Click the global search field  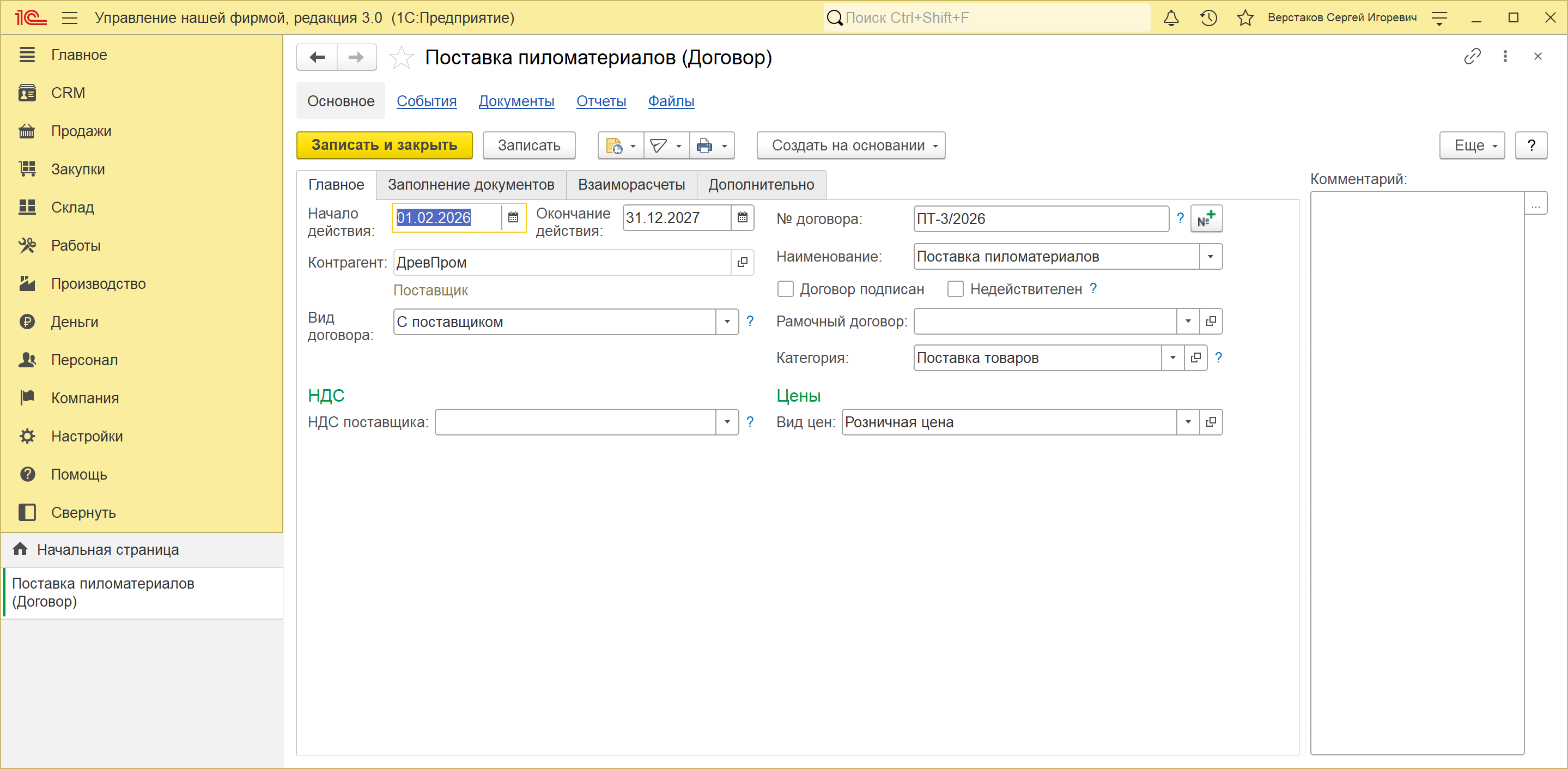click(987, 17)
